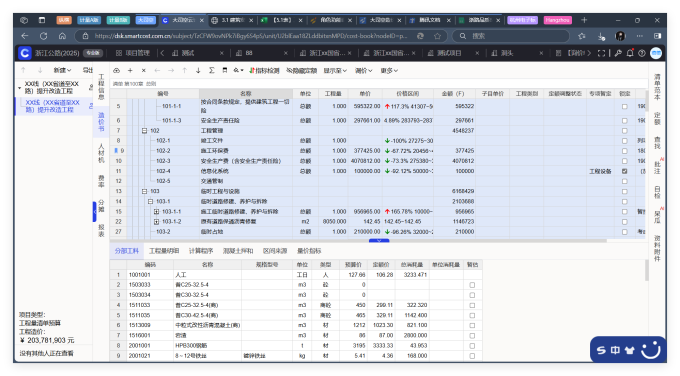Collapse tree node 102 工程管理
This screenshot has width=680, height=376.
pos(144,131)
